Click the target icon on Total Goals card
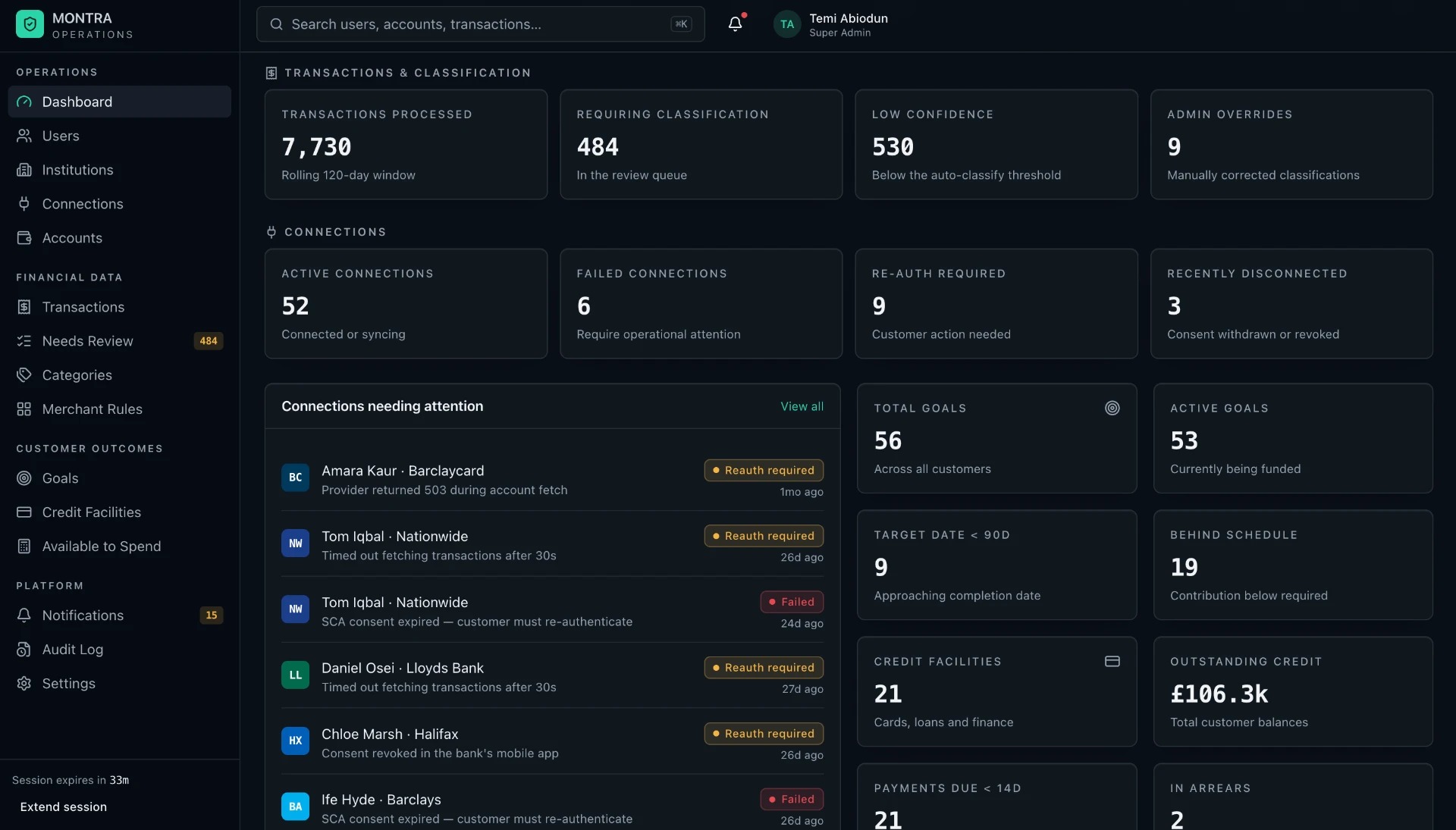Image resolution: width=1456 pixels, height=830 pixels. point(1112,408)
